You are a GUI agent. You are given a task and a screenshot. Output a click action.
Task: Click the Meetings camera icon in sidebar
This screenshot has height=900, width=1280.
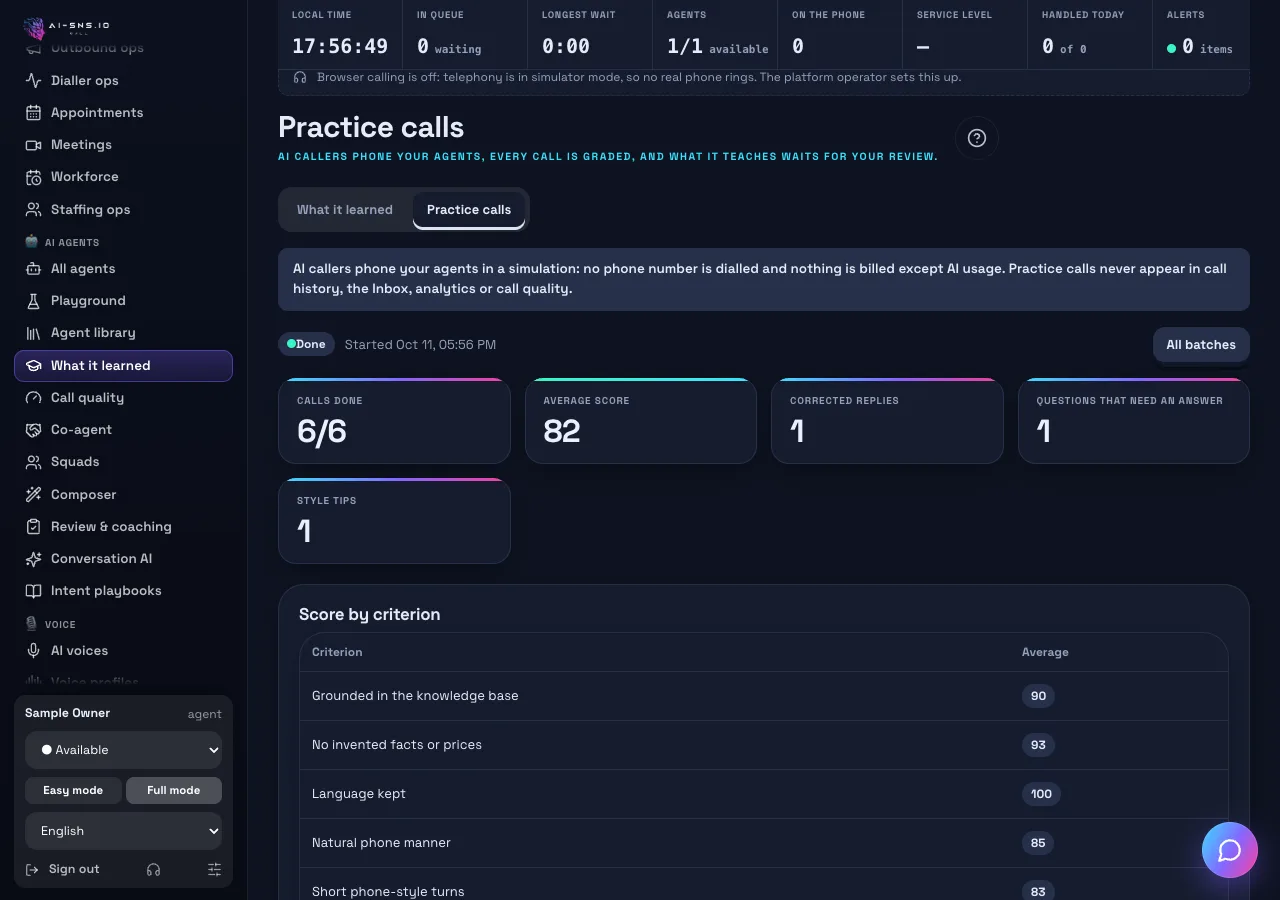pos(33,145)
